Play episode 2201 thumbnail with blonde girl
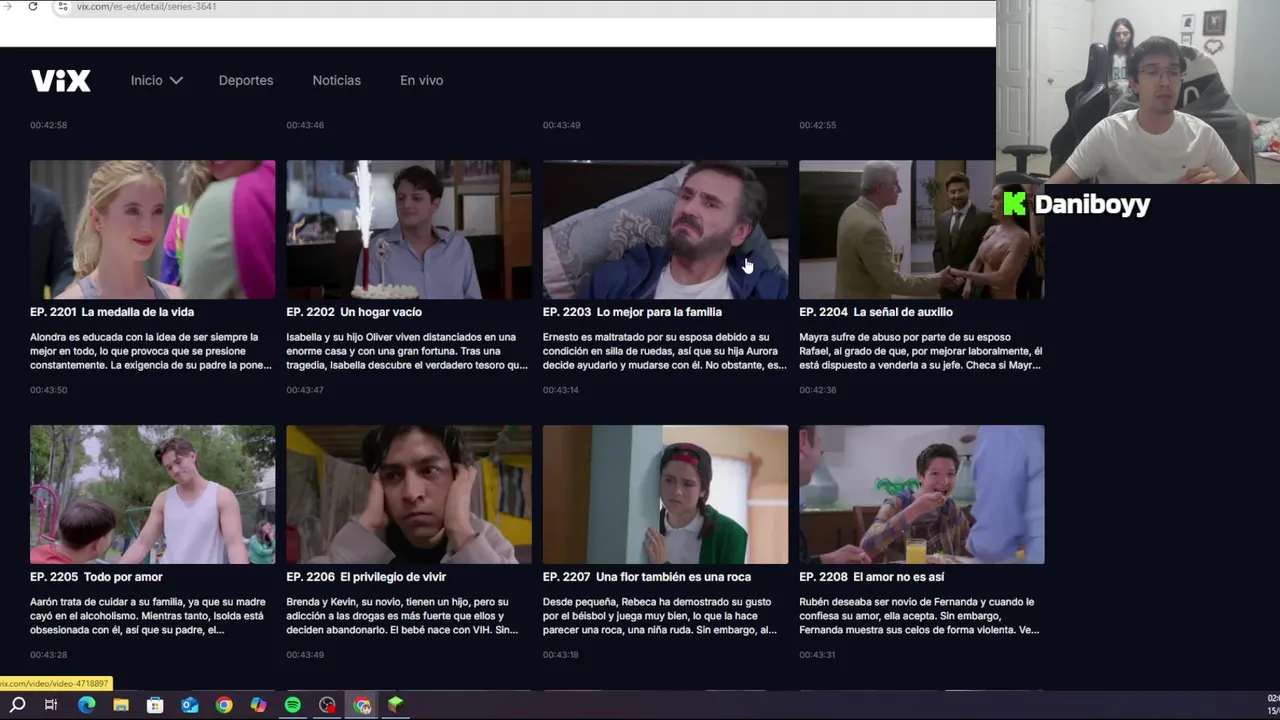The height and width of the screenshot is (720, 1280). (x=152, y=230)
